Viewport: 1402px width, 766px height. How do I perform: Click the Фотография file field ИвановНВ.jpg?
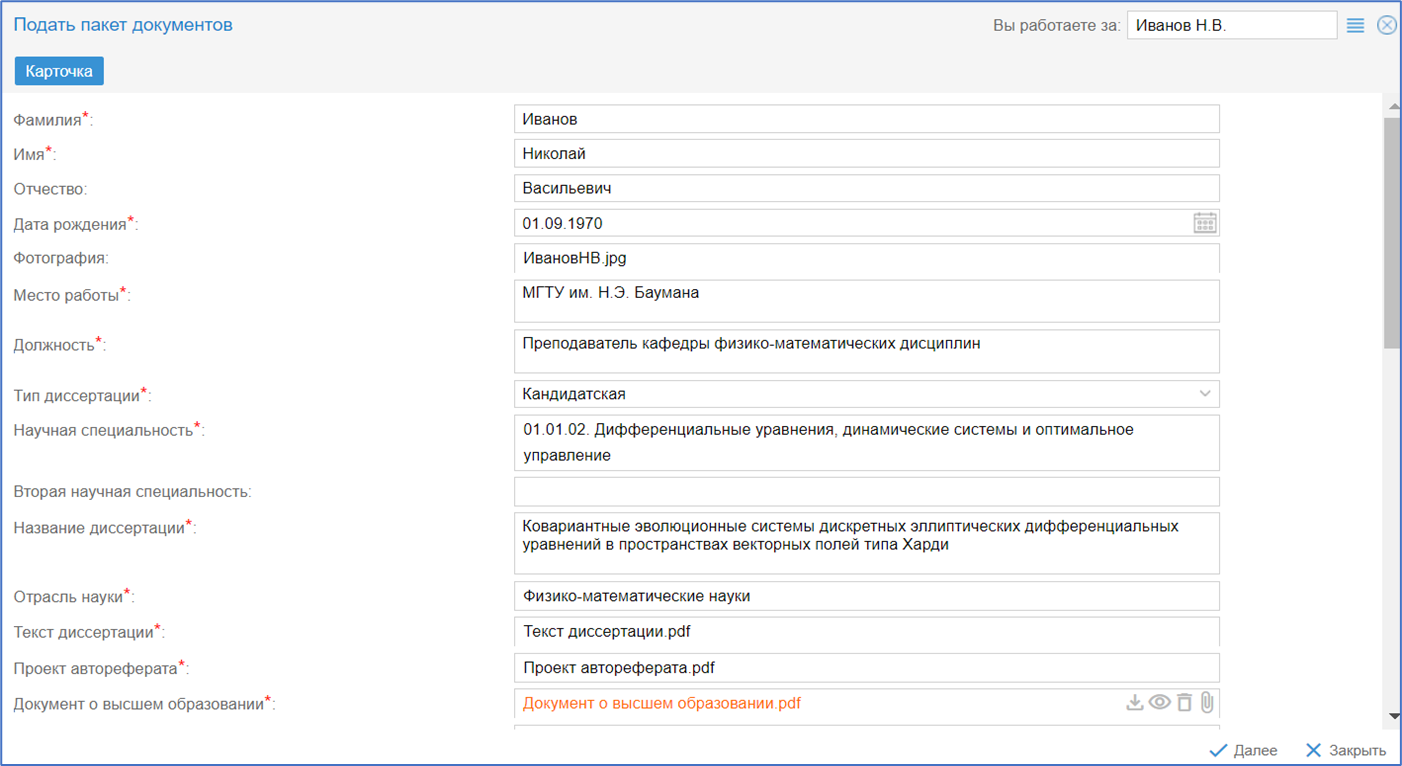pos(866,258)
